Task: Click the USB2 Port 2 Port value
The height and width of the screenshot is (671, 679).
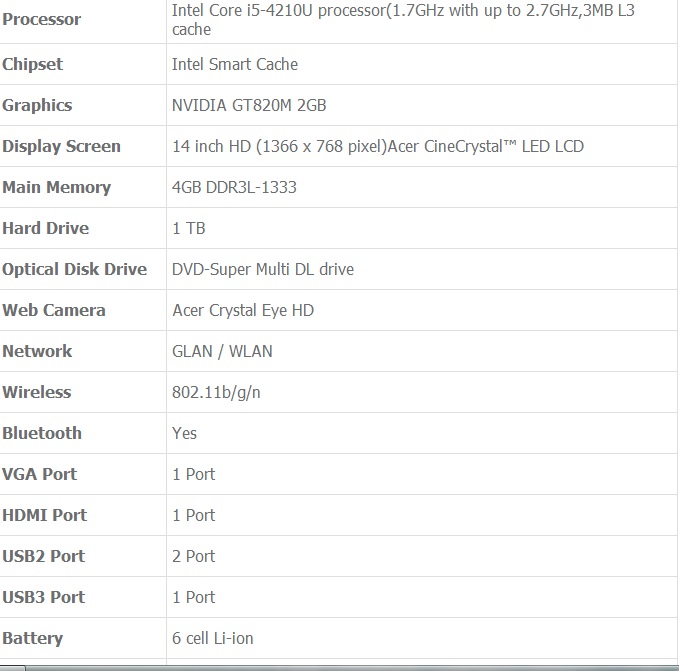Action: pyautogui.click(x=194, y=556)
